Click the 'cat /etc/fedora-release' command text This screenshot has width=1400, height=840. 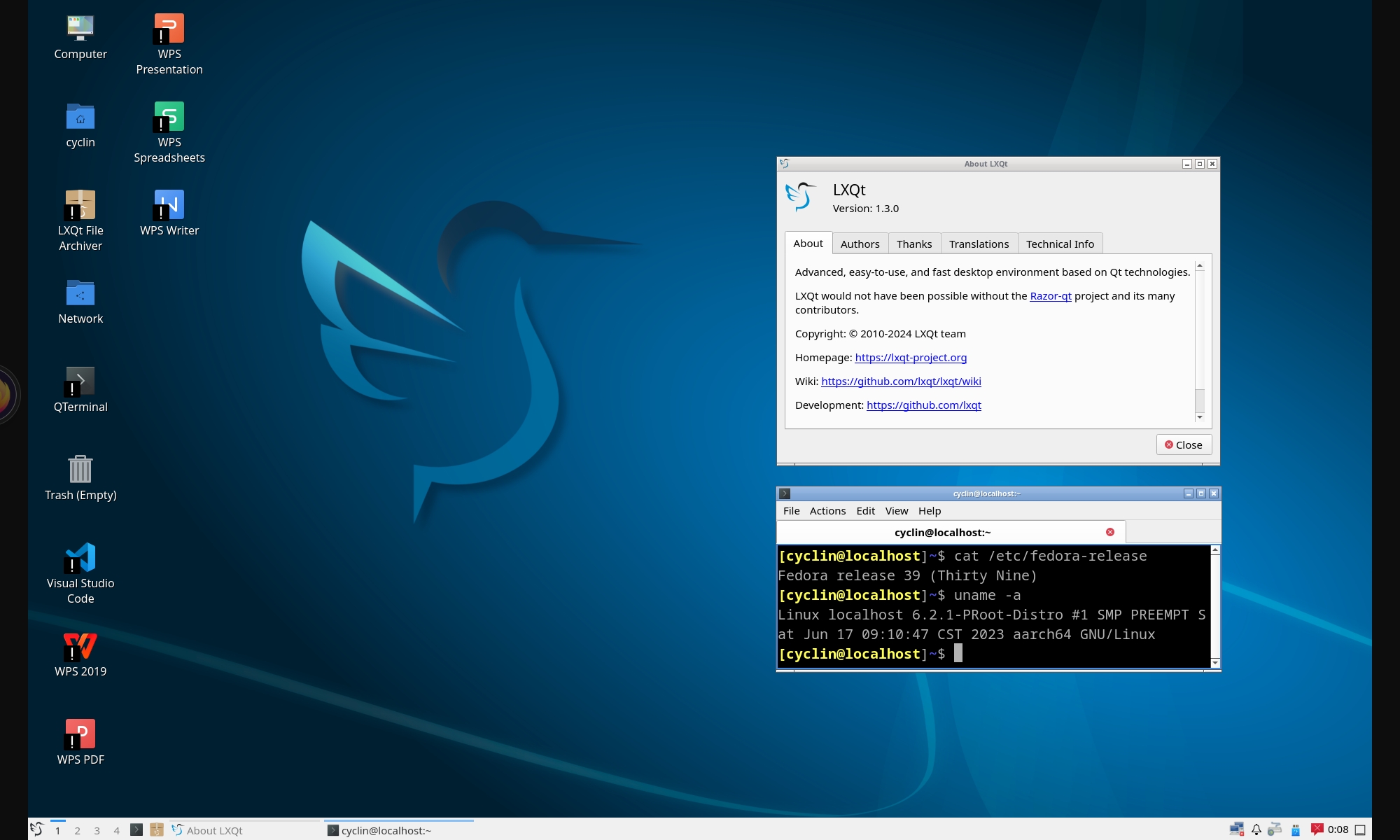pyautogui.click(x=1050, y=556)
